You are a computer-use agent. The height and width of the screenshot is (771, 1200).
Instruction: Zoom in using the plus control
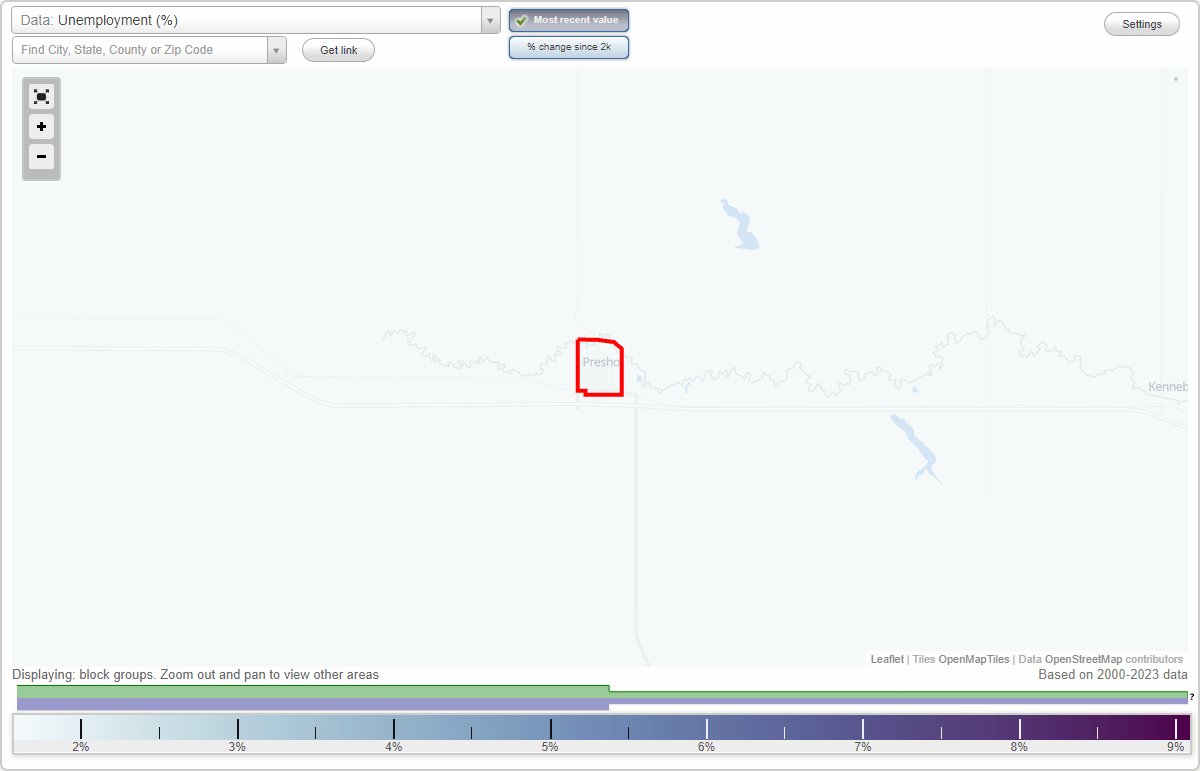pyautogui.click(x=41, y=127)
